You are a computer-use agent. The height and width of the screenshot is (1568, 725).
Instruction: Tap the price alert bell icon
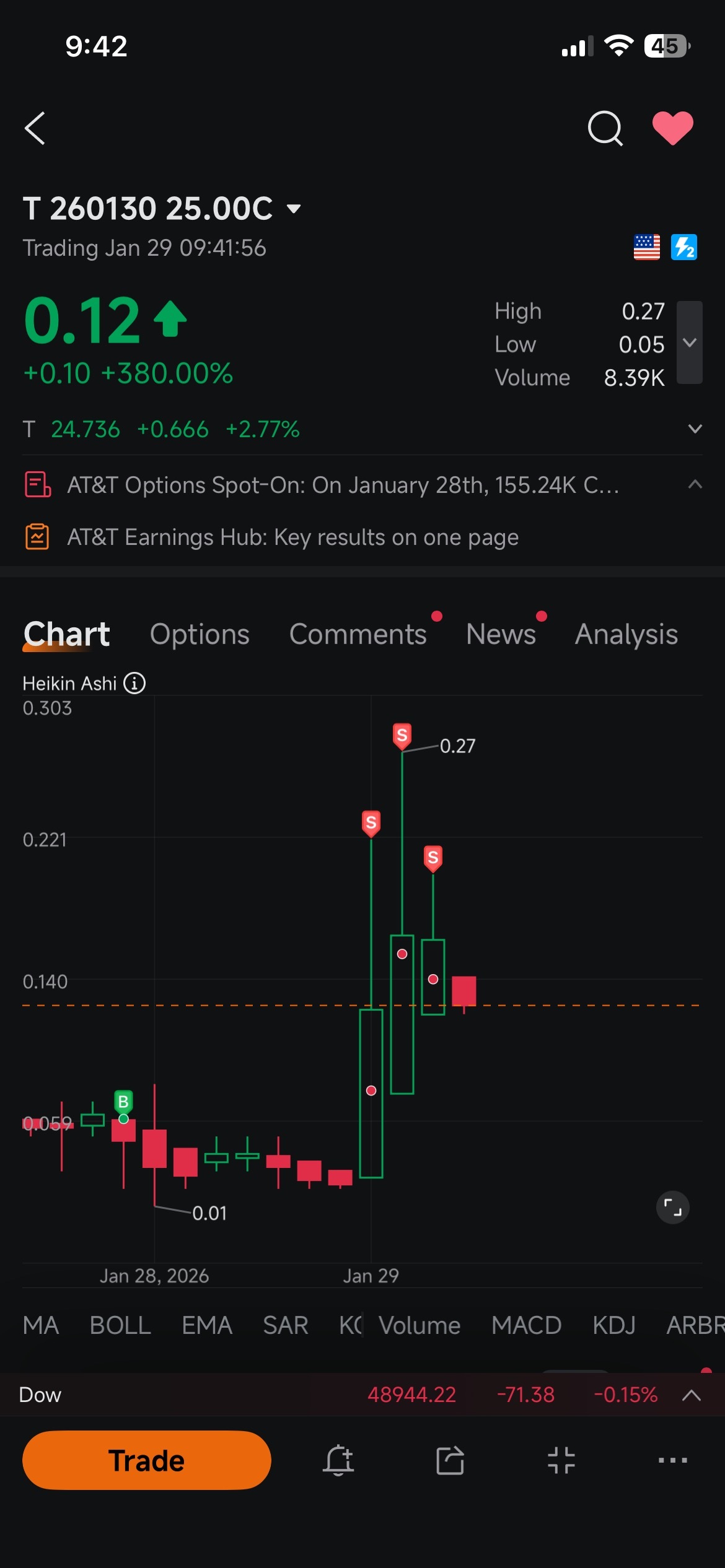pos(338,1460)
